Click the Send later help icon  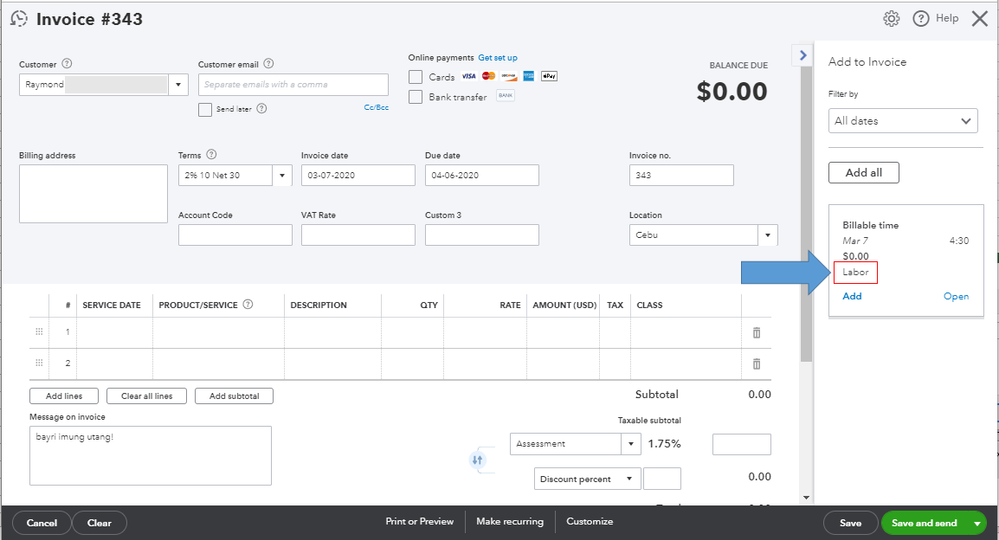coord(262,108)
